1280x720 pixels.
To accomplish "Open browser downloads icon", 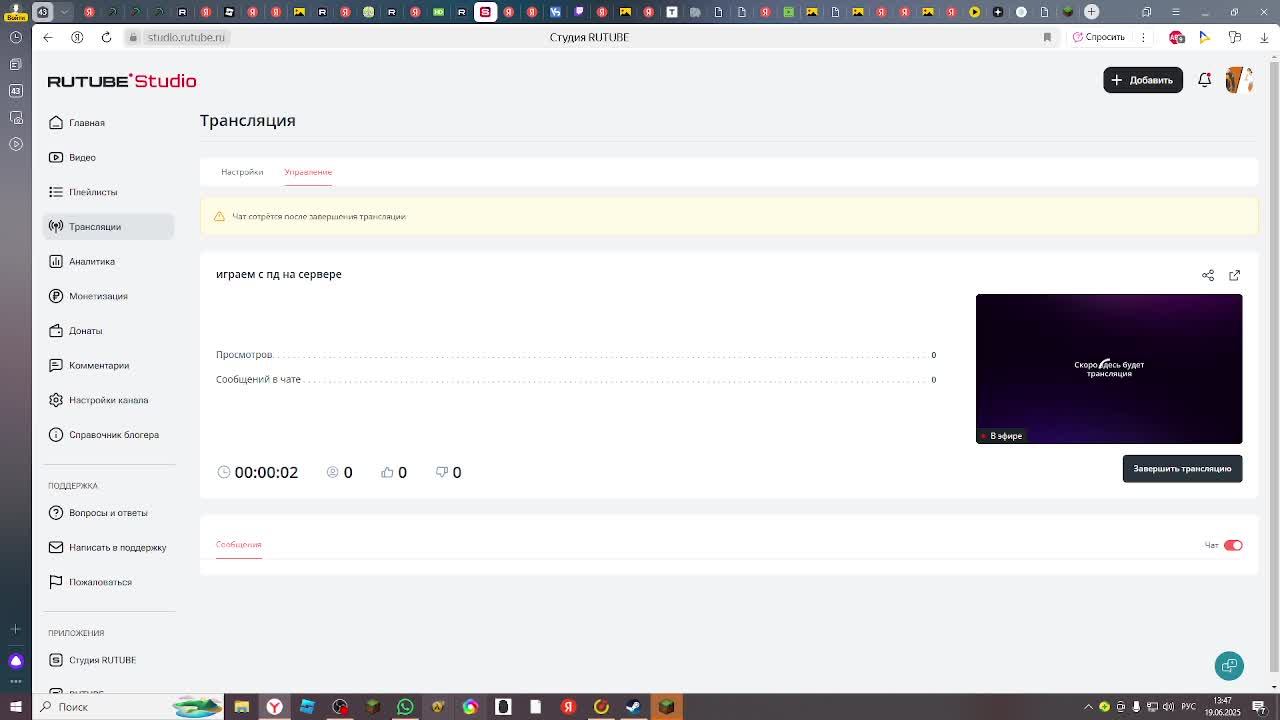I will click(x=1264, y=37).
